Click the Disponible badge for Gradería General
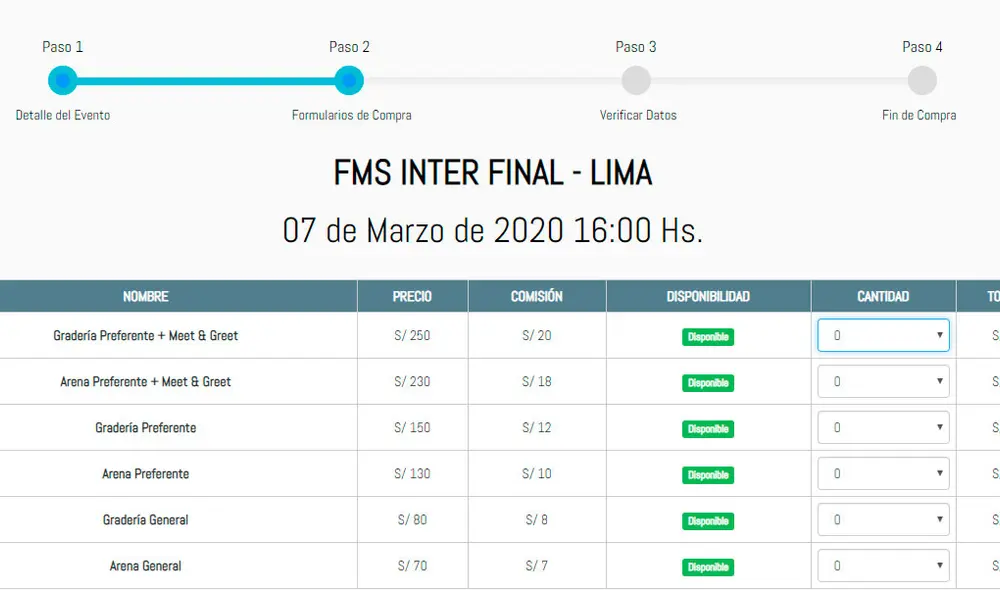The width and height of the screenshot is (1000, 590). [x=708, y=520]
